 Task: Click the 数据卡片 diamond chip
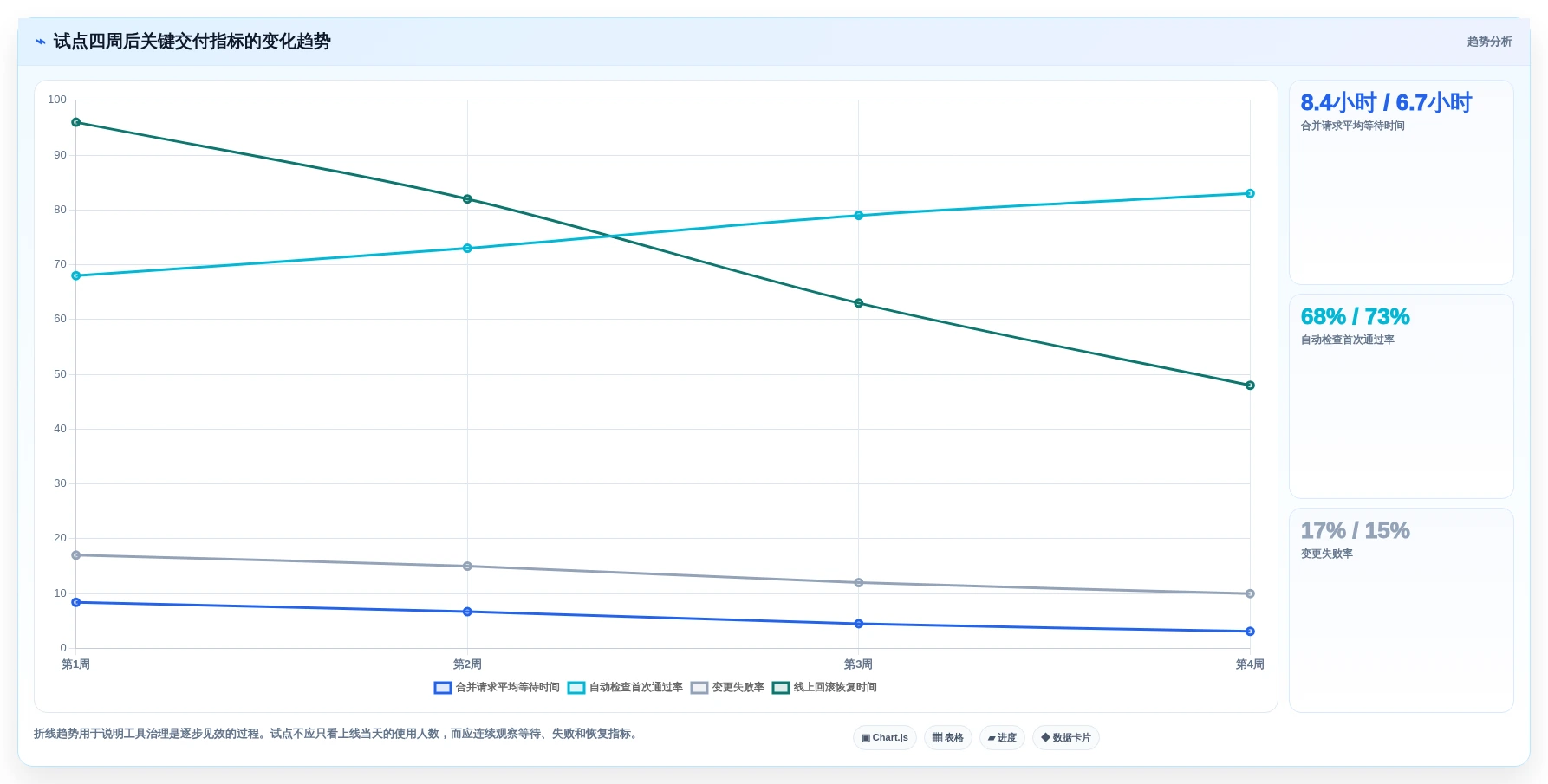click(x=1066, y=738)
